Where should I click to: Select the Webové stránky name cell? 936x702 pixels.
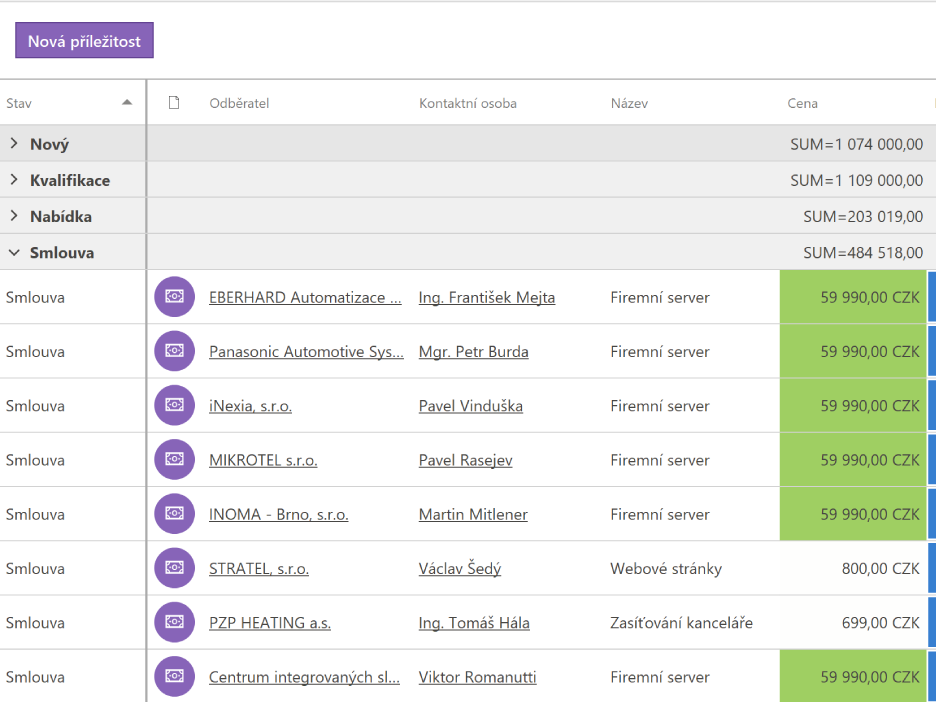pos(666,569)
